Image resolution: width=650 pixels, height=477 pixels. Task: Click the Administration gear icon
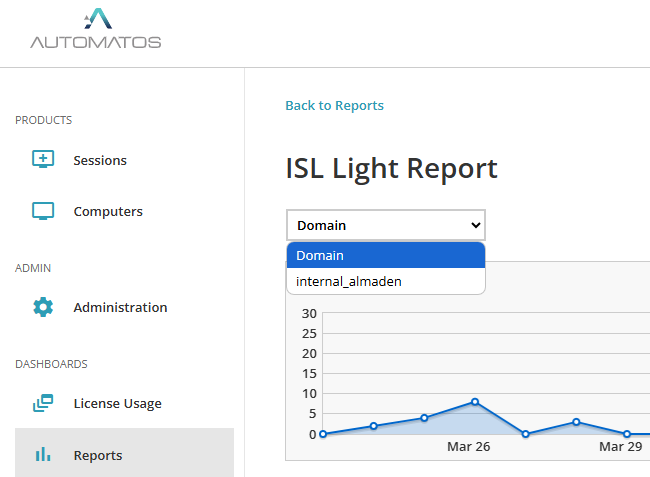click(x=43, y=307)
